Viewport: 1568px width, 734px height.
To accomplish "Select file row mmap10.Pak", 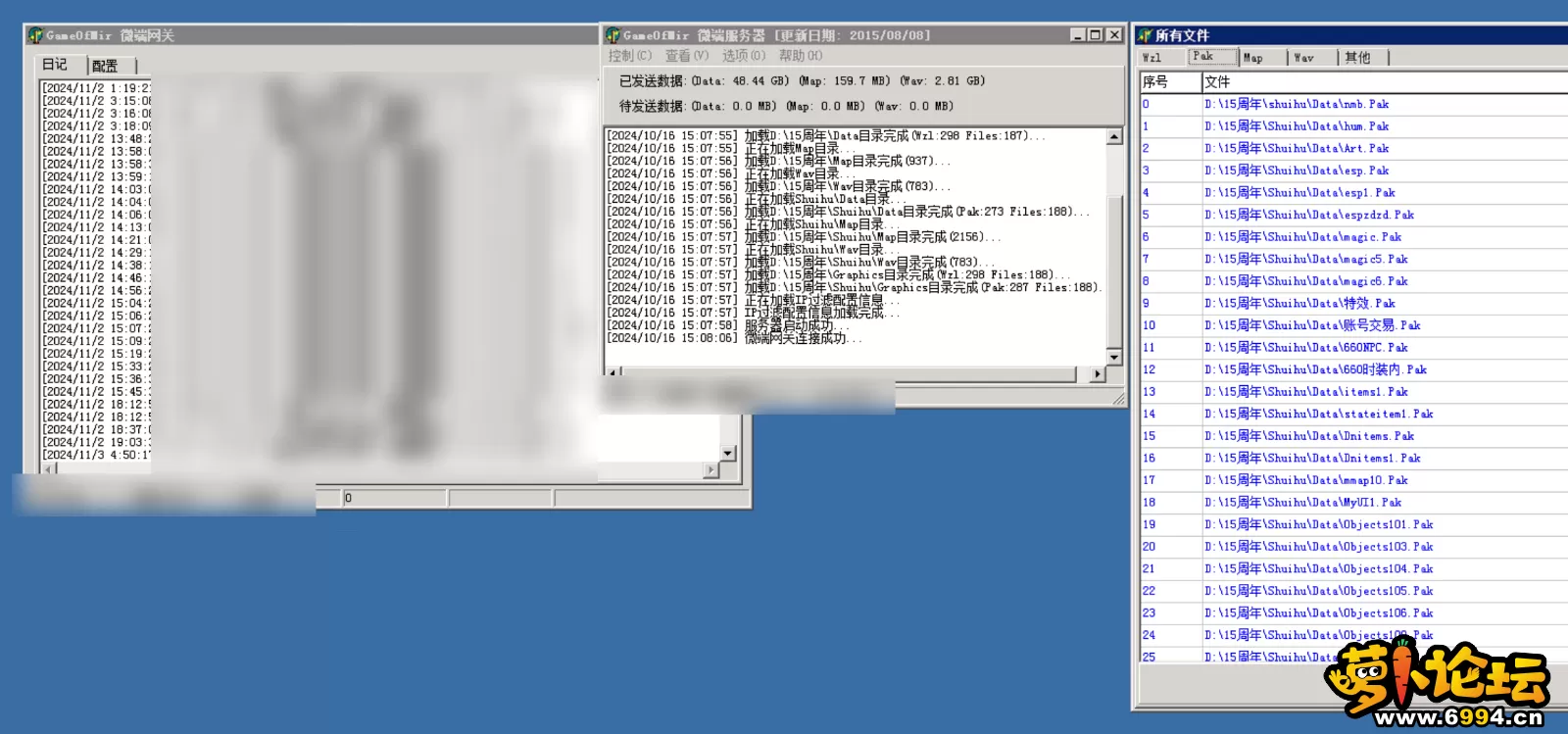I will point(1353,480).
